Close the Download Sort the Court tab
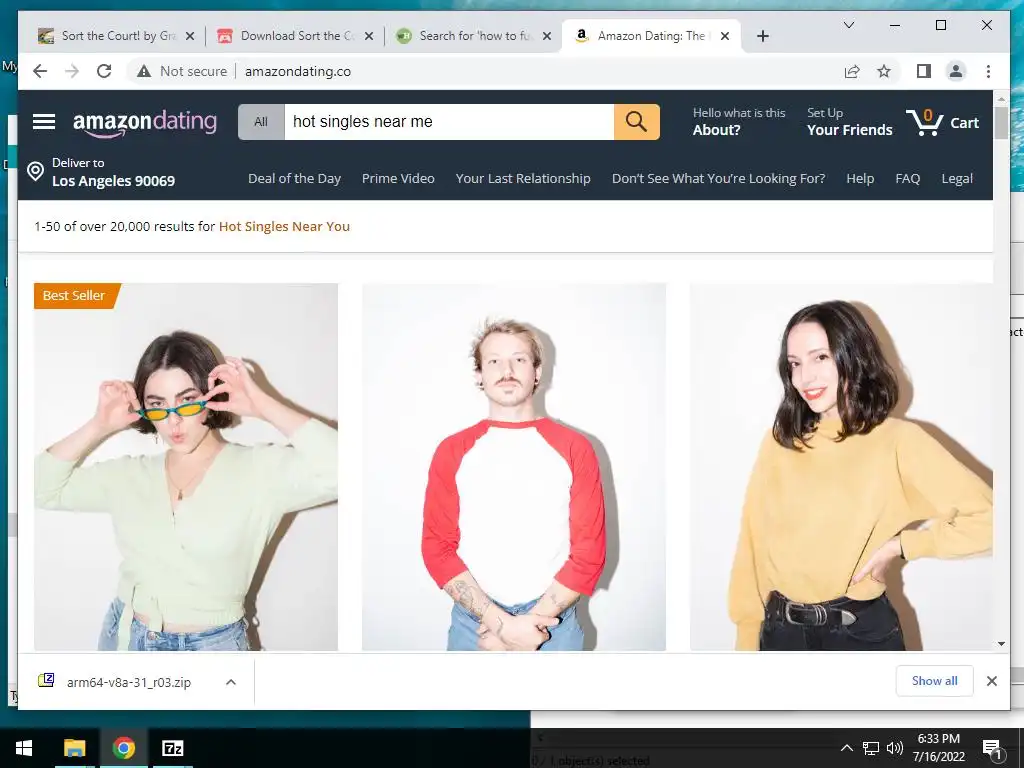1024x768 pixels. 369,36
